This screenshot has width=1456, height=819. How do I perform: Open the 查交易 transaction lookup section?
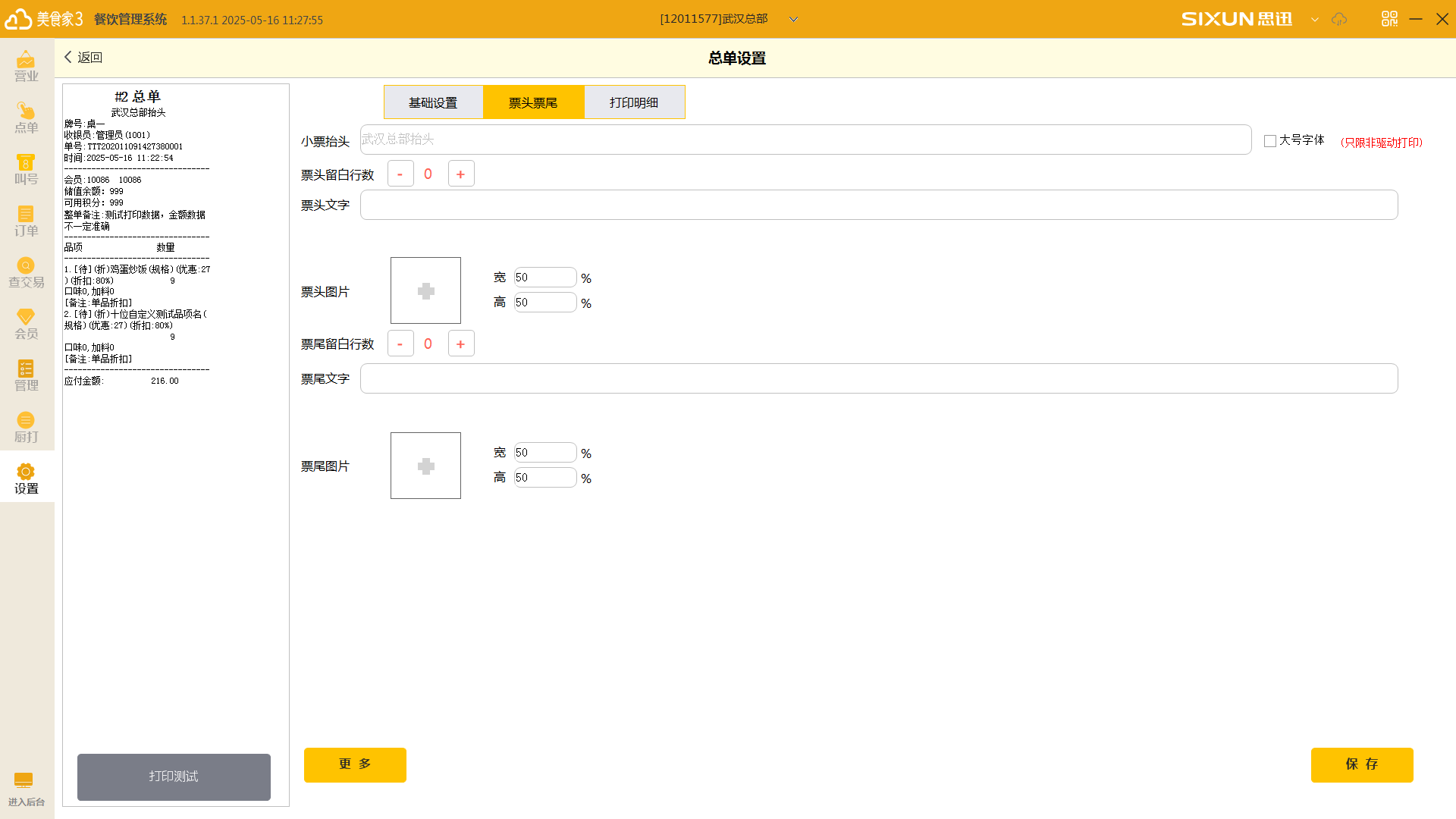(27, 273)
